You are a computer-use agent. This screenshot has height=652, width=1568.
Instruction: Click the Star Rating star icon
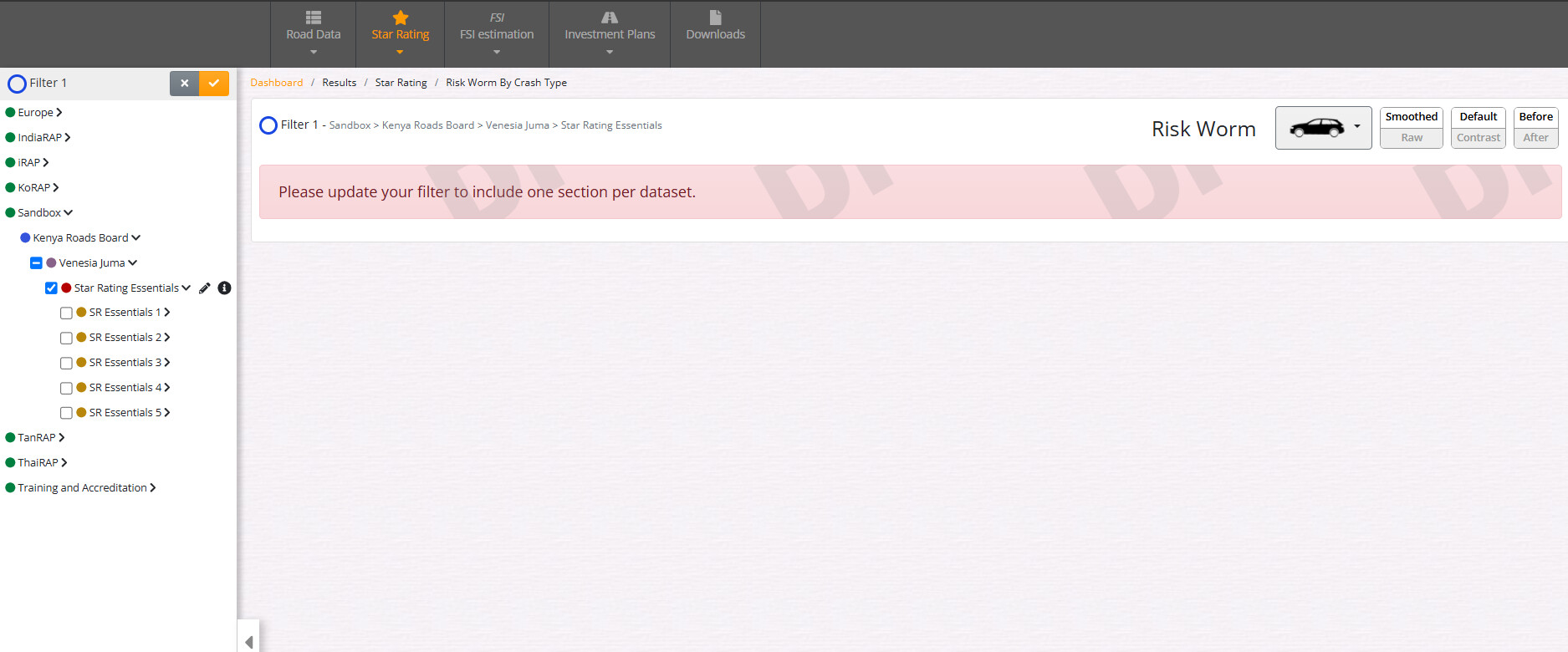tap(401, 18)
